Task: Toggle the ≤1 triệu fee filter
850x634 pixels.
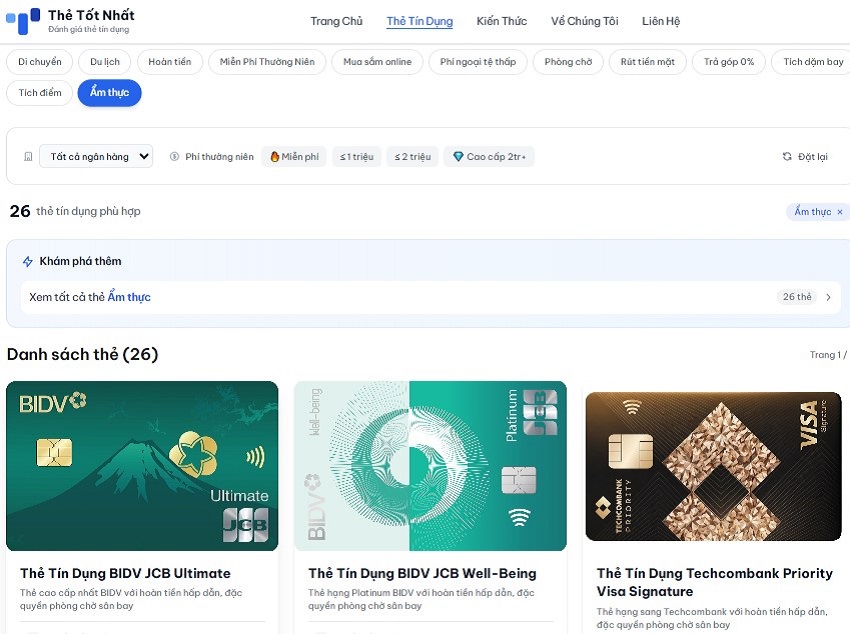Action: 356,157
